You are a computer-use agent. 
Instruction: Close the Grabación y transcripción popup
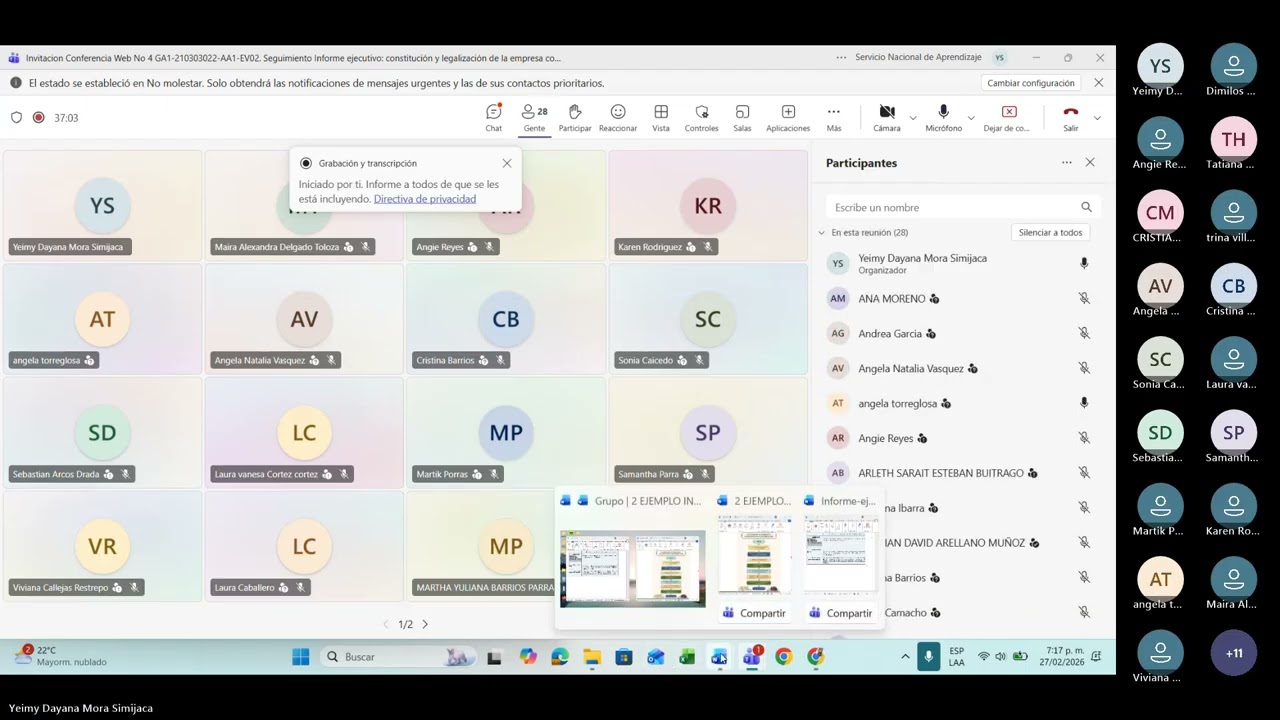[507, 163]
